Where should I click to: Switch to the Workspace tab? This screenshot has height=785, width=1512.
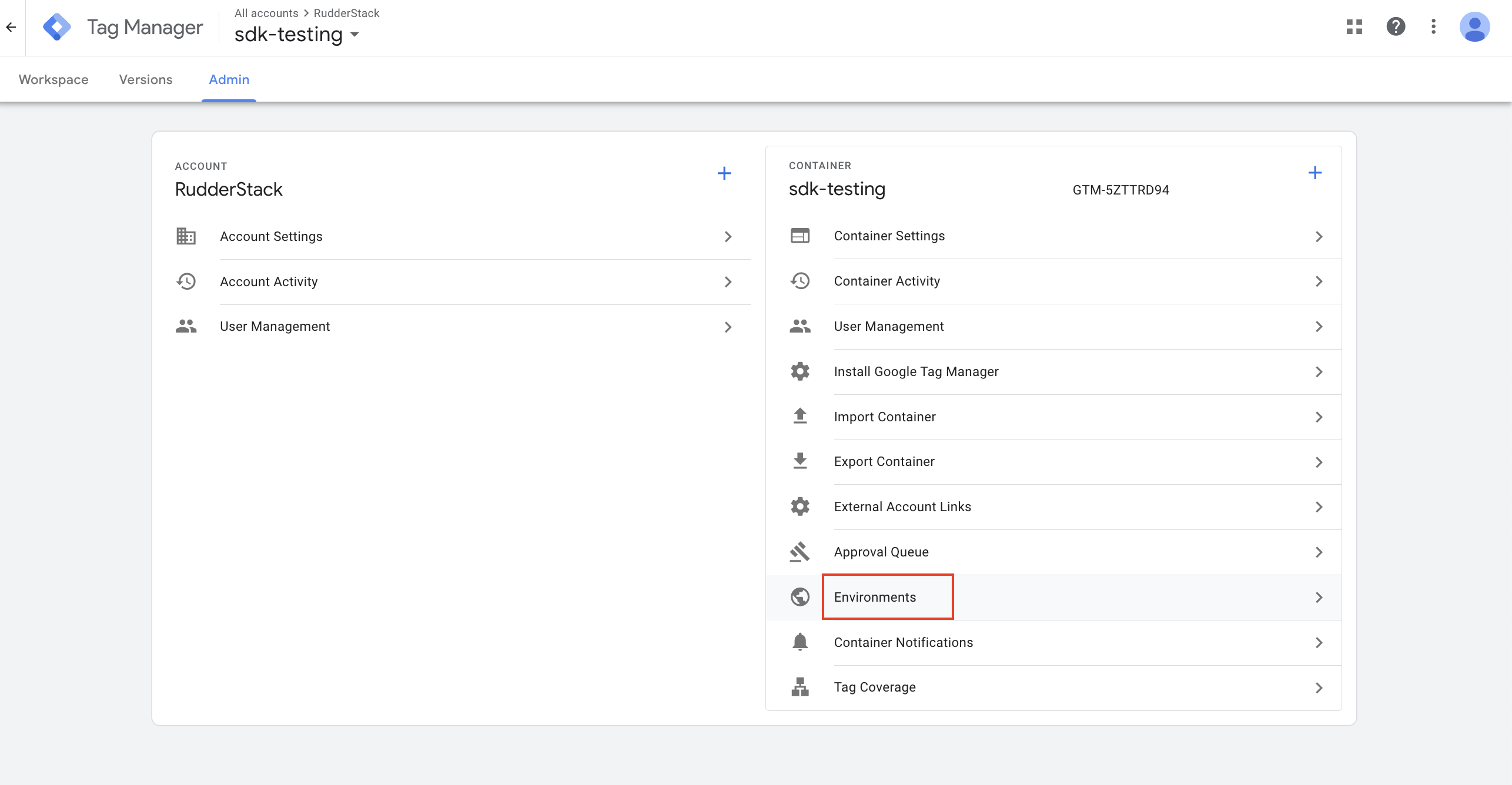click(53, 79)
